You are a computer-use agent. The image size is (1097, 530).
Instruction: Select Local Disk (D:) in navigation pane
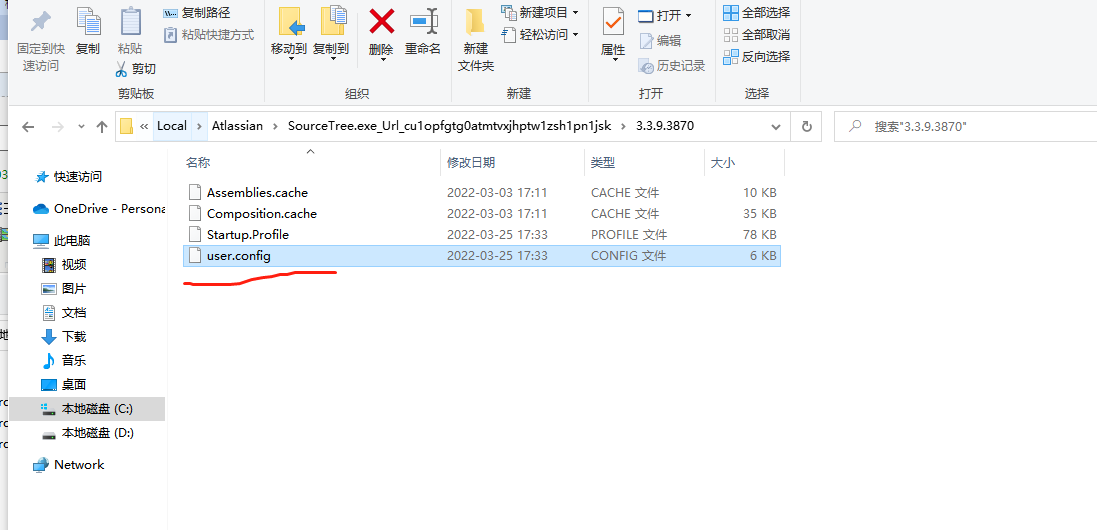pos(87,433)
